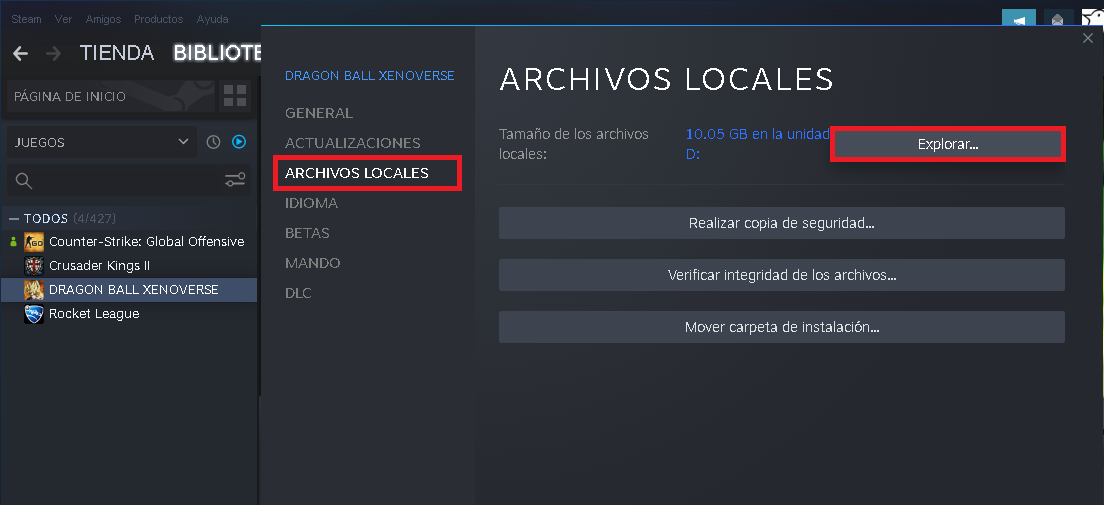1104x505 pixels.
Task: Go forward with the right arrow
Action: pos(54,54)
